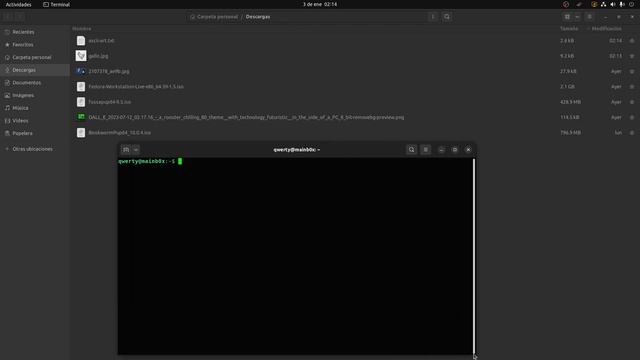Click the Files search magnifier button

coord(447,17)
